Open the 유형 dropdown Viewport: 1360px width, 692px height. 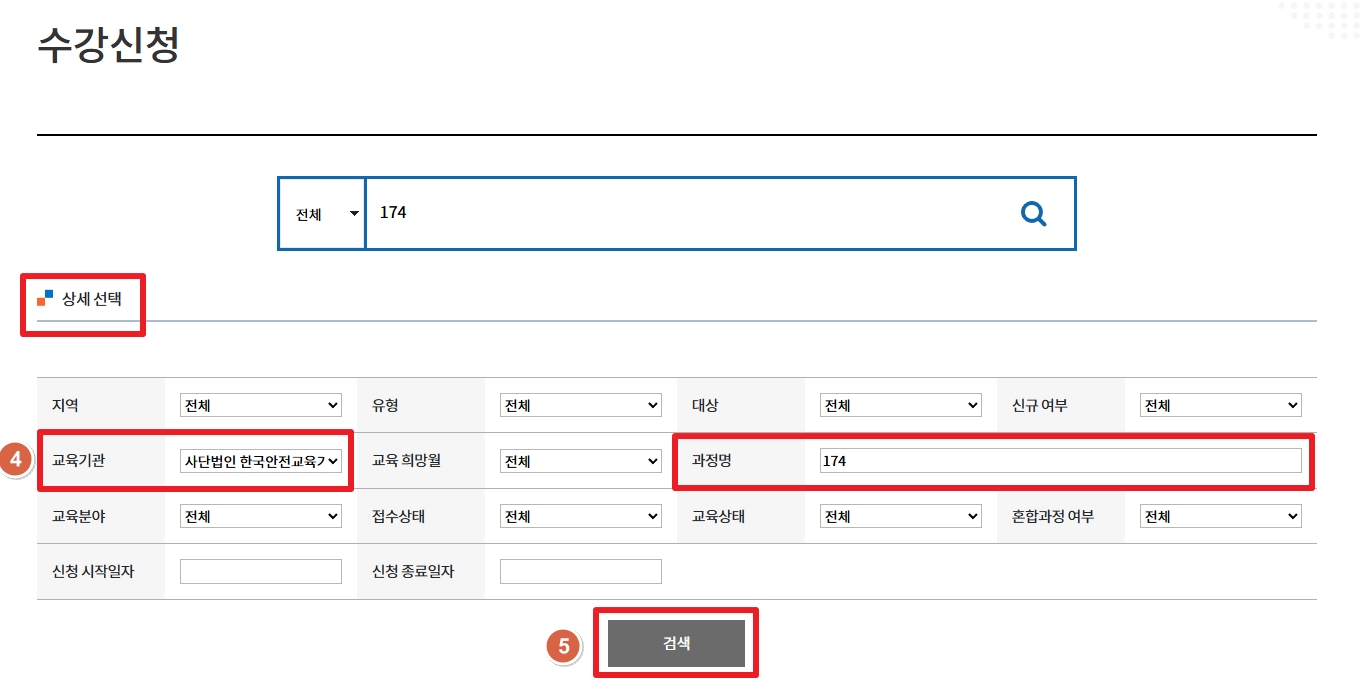click(x=580, y=405)
